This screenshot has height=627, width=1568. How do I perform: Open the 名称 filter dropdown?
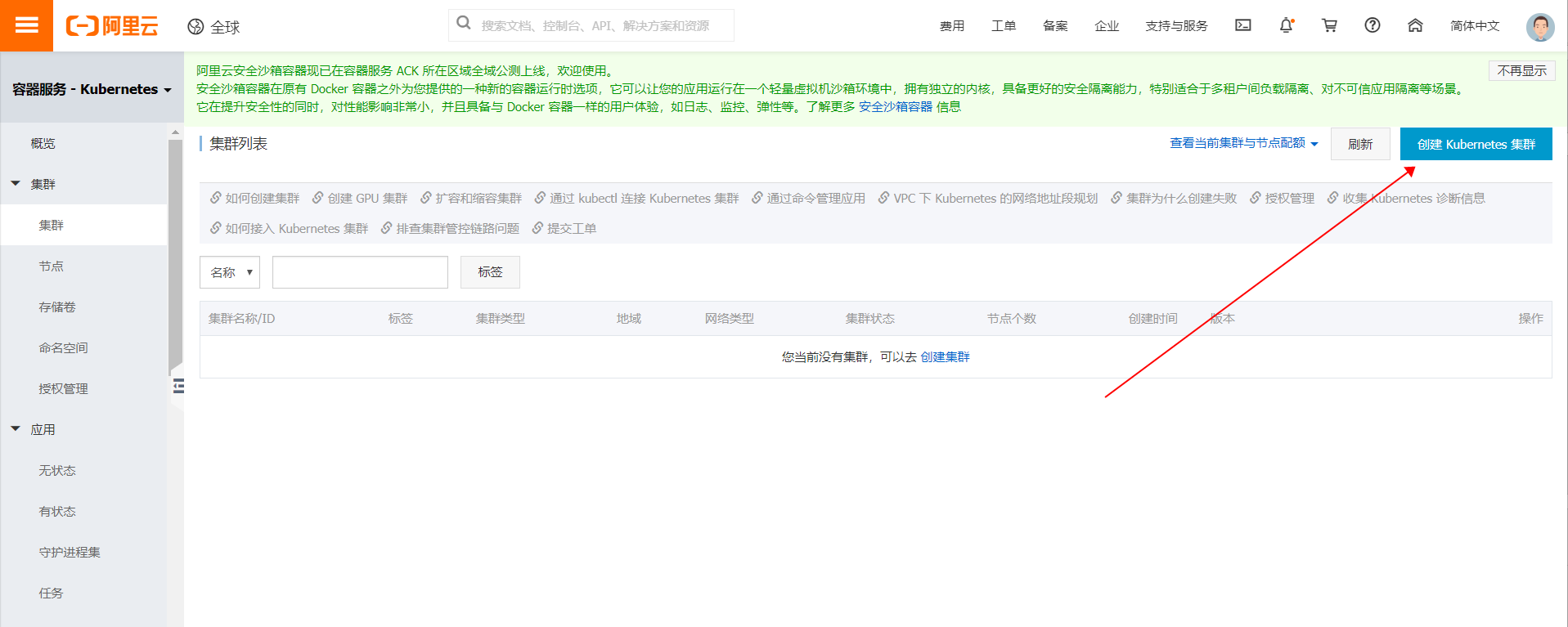(230, 272)
